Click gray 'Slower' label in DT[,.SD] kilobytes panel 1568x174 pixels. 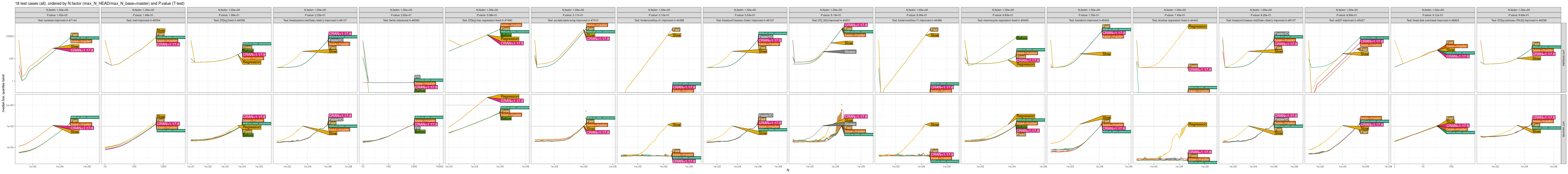coord(850,52)
